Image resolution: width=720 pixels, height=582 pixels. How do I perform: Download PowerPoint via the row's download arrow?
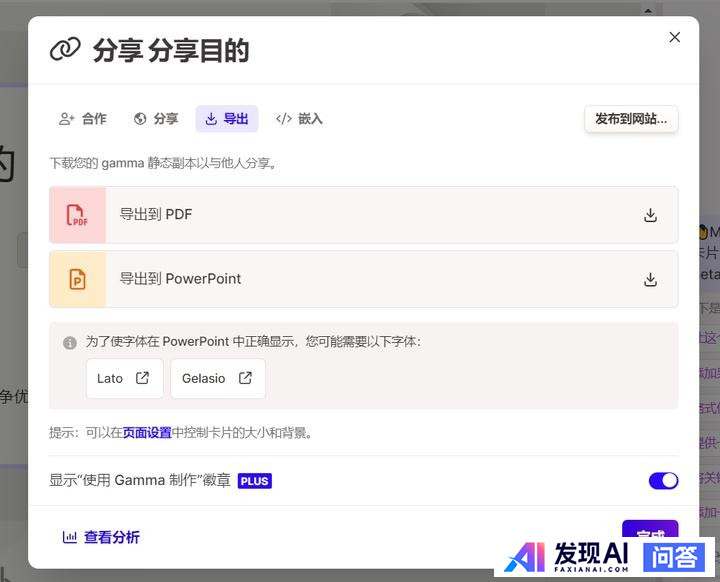click(x=650, y=279)
